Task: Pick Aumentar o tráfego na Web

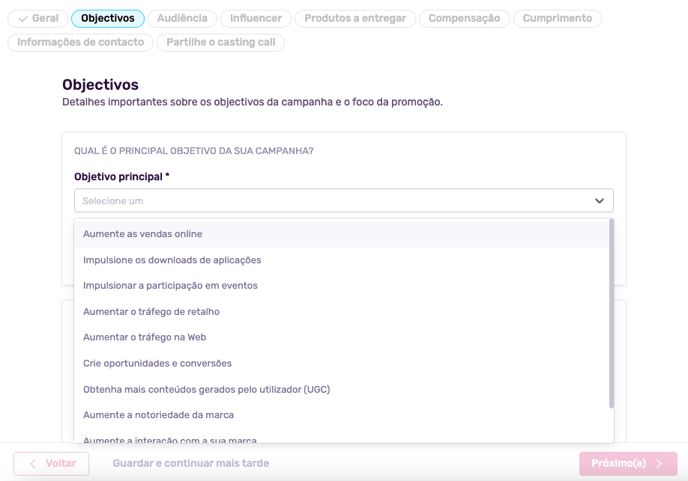Action: [341, 337]
